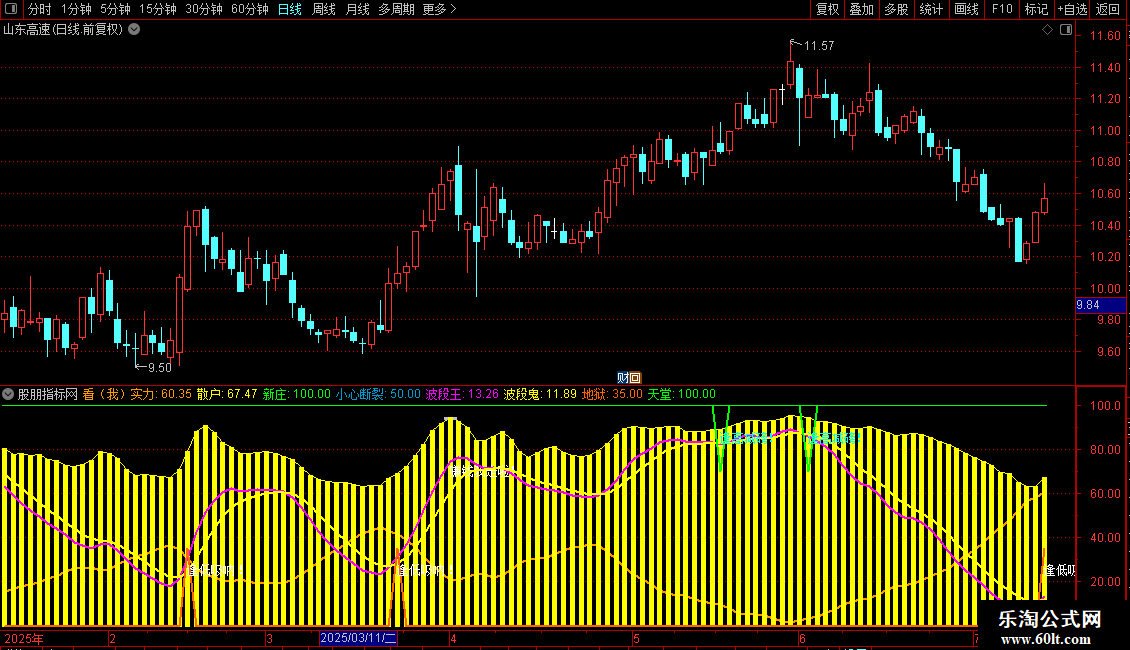
Task: Open indicator dropdown beside 股朋指标网
Action: click(x=8, y=394)
